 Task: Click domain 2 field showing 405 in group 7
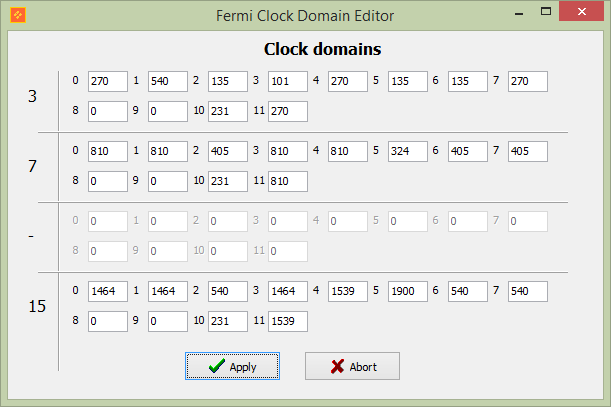click(x=228, y=151)
